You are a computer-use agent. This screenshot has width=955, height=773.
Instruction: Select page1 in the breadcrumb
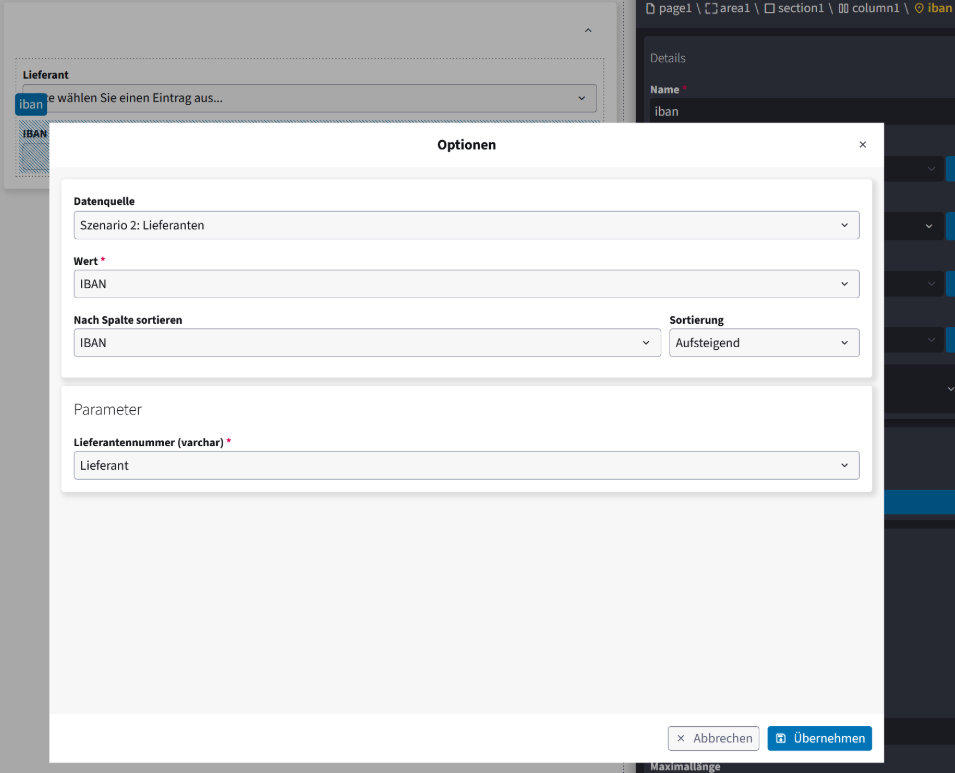click(x=675, y=8)
